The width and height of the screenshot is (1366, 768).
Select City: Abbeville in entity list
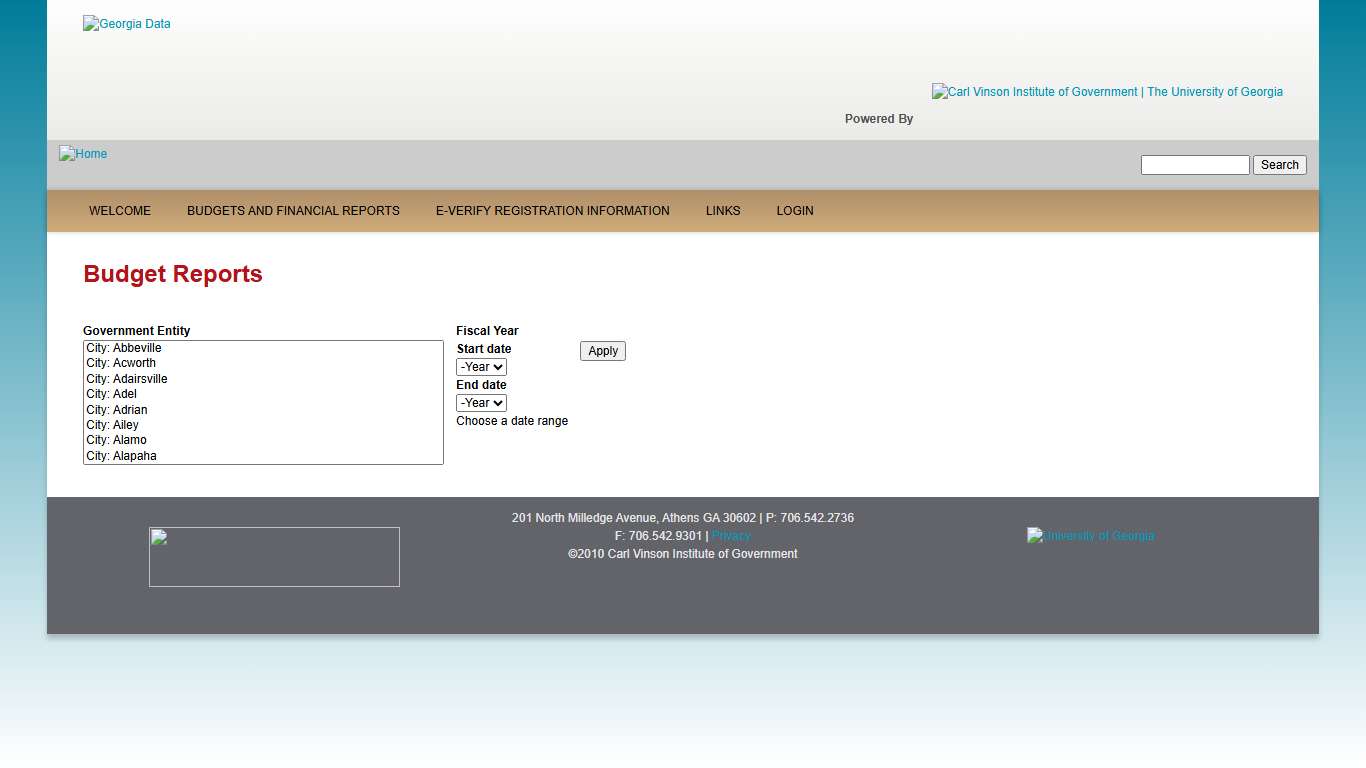tap(124, 348)
